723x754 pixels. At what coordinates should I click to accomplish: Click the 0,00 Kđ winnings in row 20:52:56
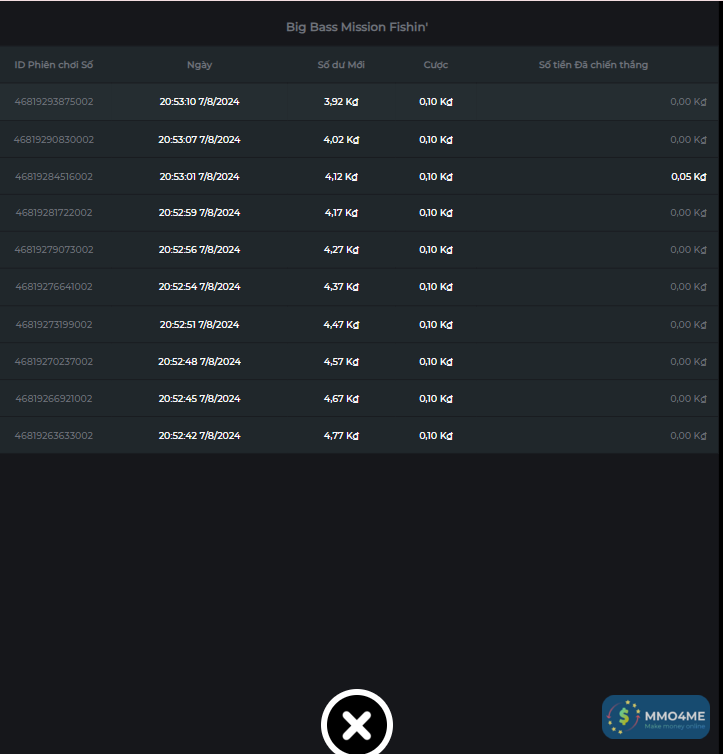[688, 250]
